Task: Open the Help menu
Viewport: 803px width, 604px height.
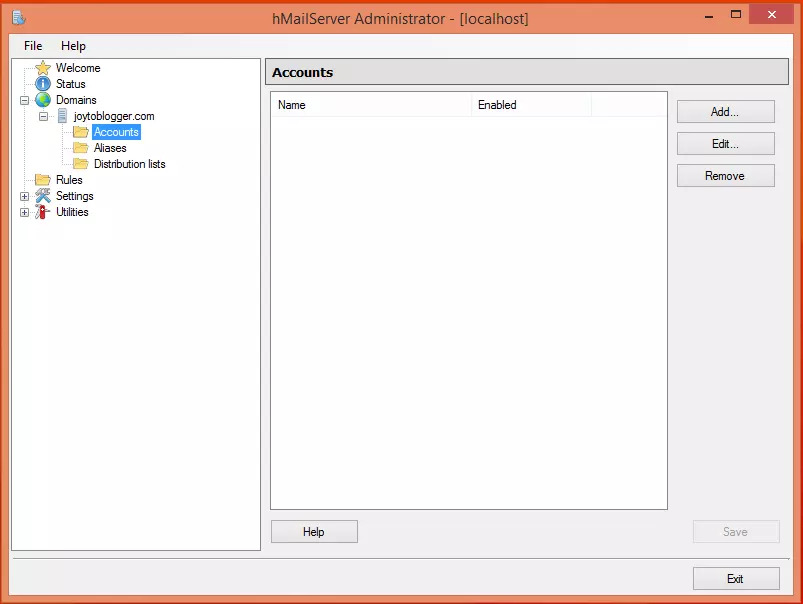Action: (x=73, y=46)
